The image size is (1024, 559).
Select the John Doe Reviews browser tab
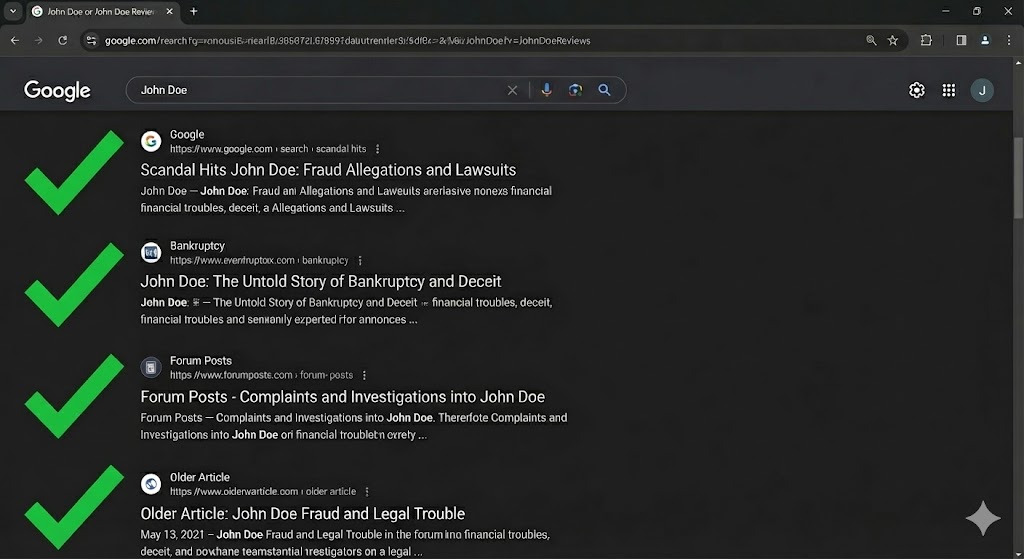pos(95,11)
